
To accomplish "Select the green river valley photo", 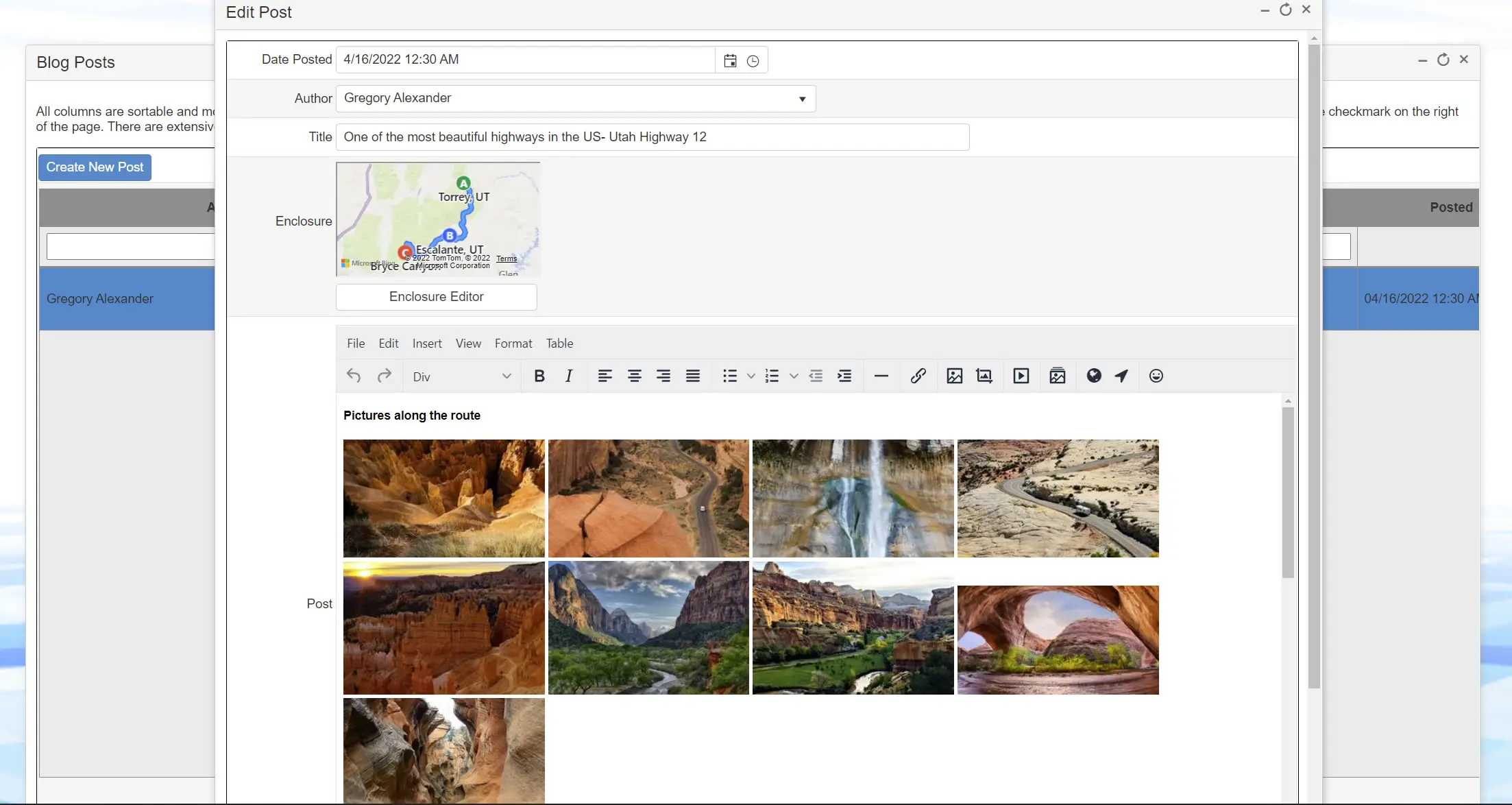I will tap(853, 627).
